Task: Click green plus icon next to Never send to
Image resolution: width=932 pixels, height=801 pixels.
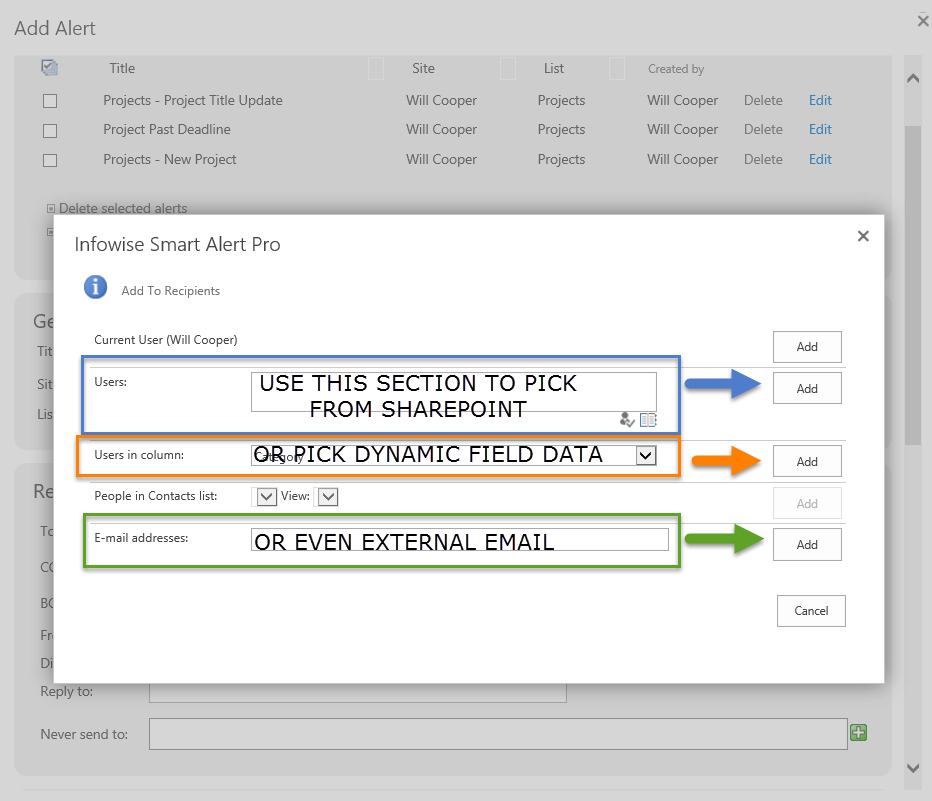Action: point(858,733)
